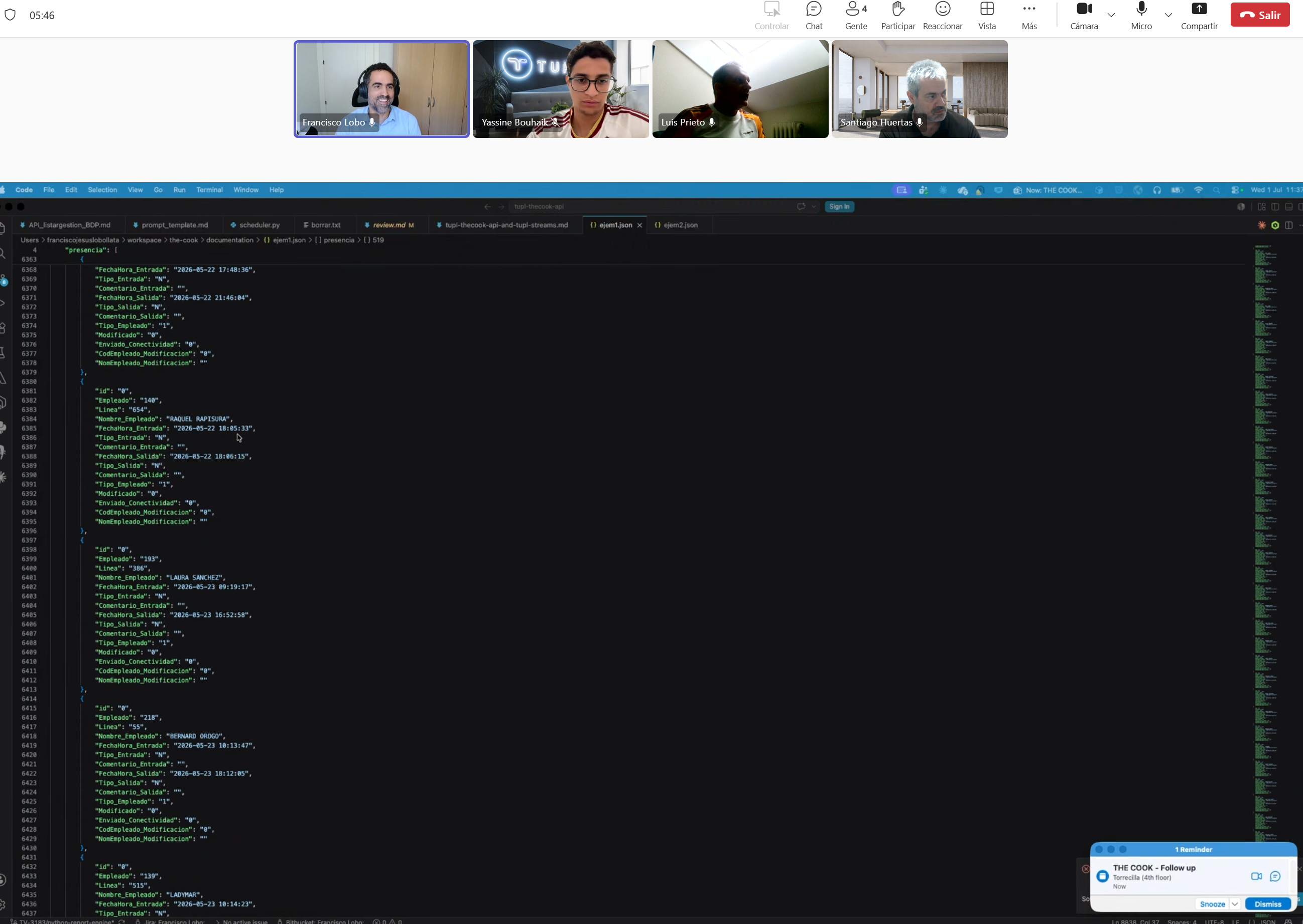
Task: Open the File menu
Action: click(49, 190)
